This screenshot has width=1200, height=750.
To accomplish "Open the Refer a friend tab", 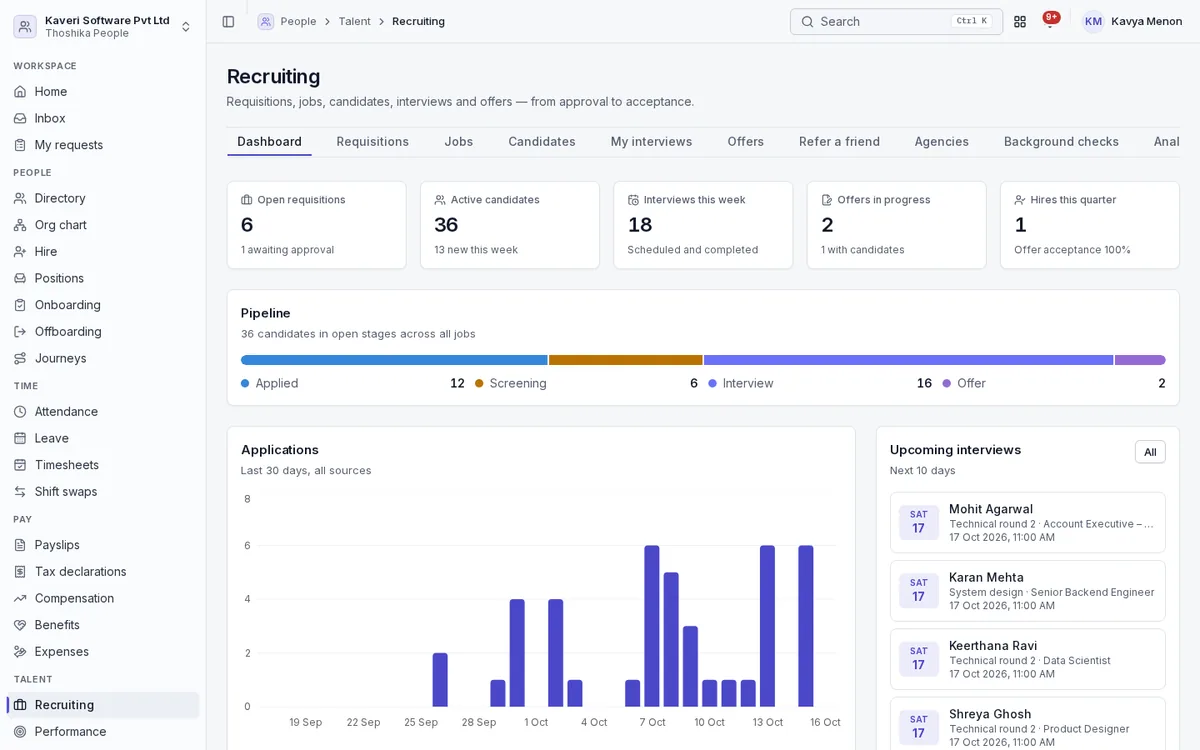I will tap(840, 142).
